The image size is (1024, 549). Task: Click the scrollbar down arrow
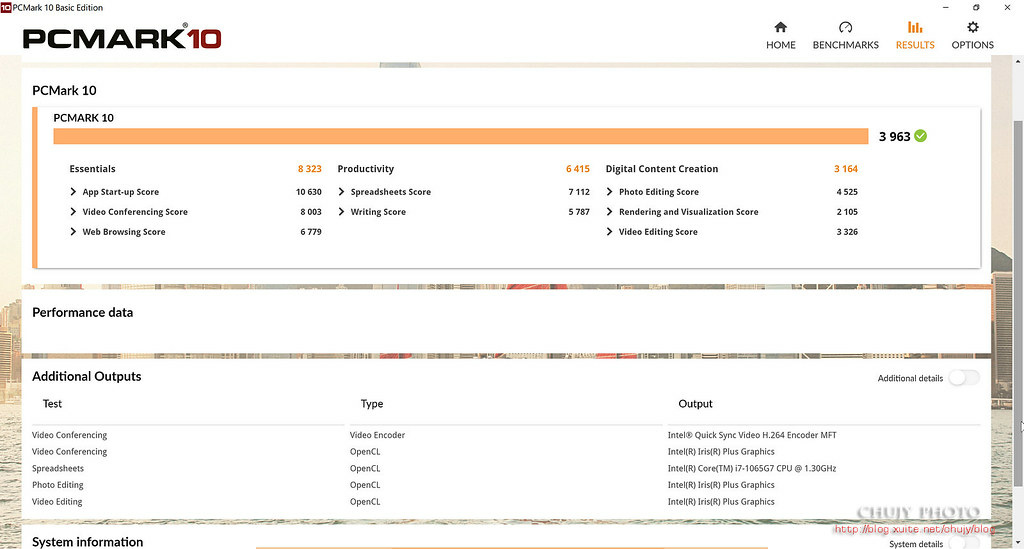tap(1017, 542)
